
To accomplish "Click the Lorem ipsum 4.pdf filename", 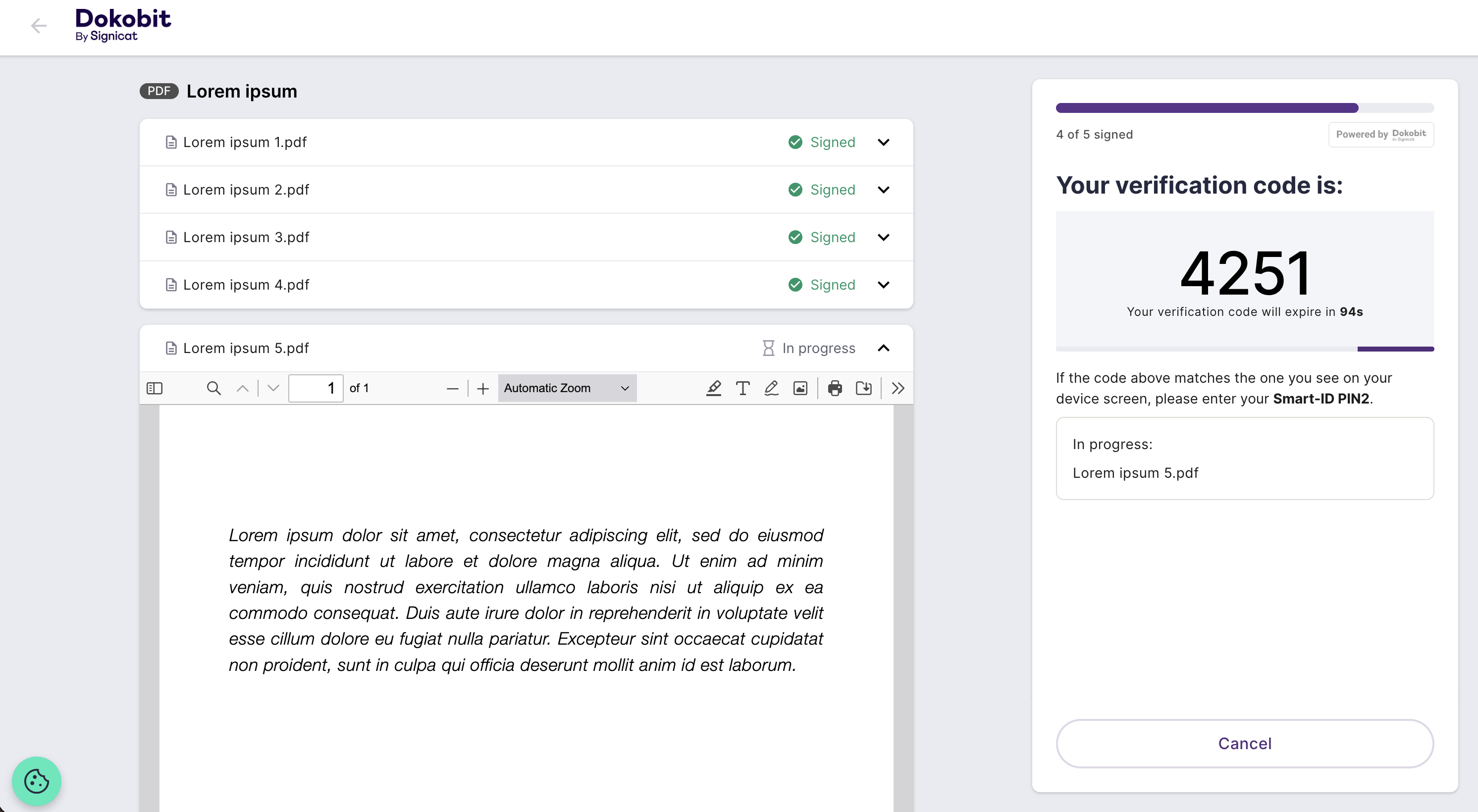I will pyautogui.click(x=246, y=285).
